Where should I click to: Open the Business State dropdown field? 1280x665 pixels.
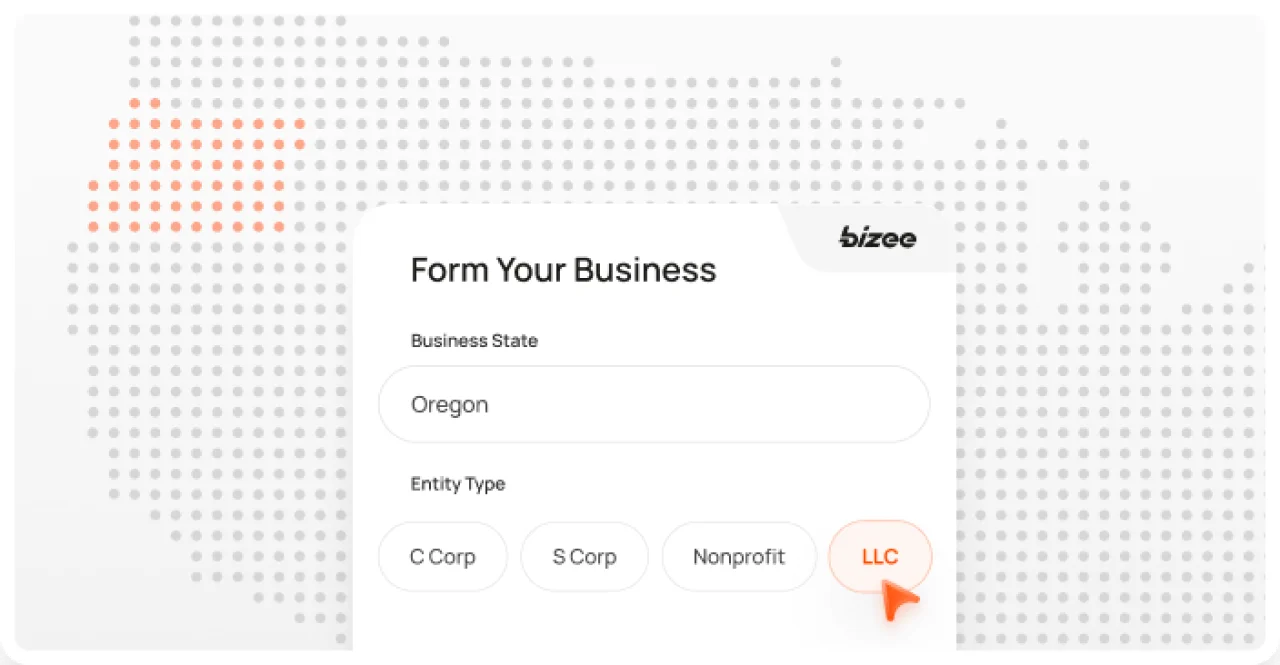654,404
